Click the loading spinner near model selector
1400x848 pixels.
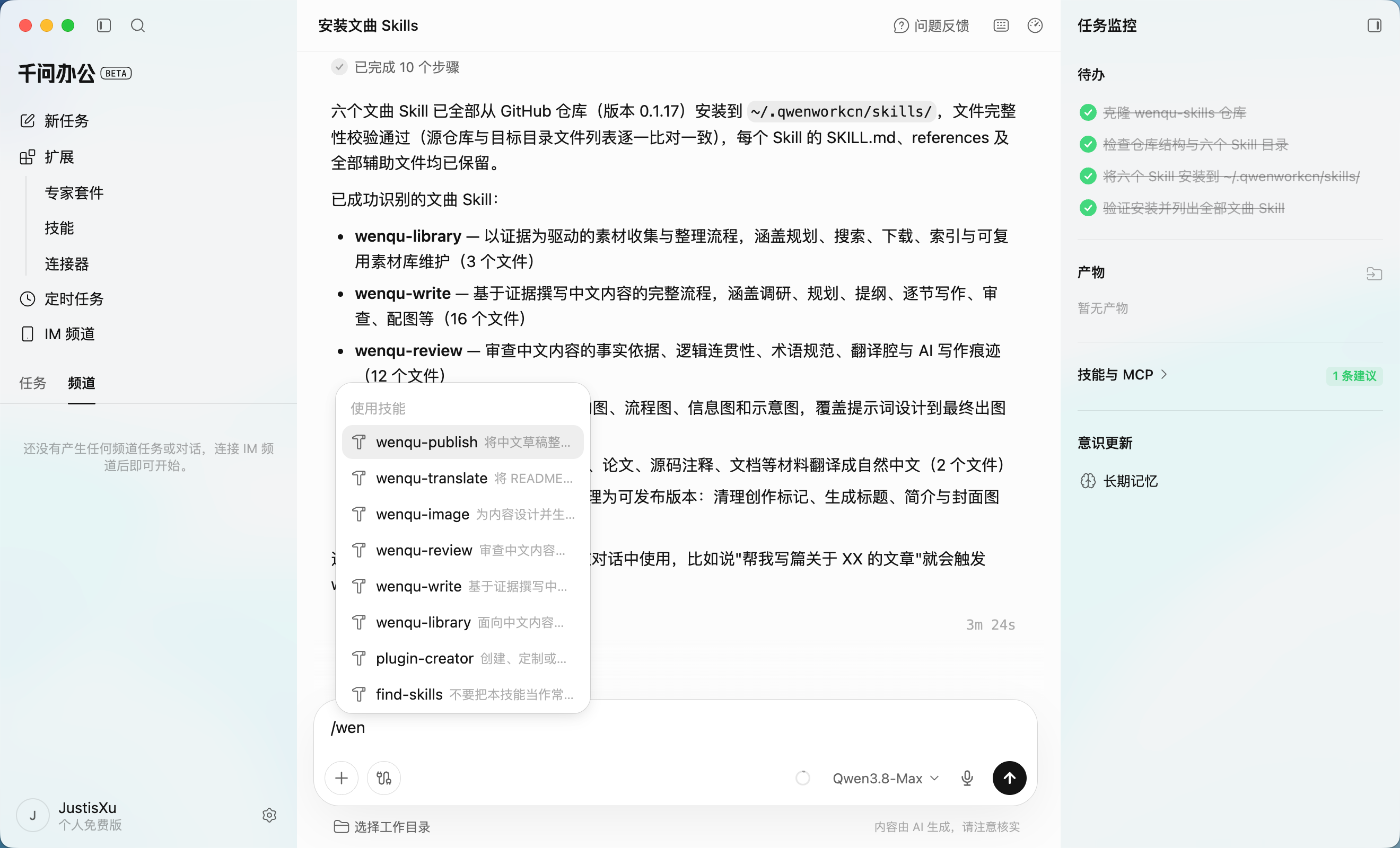(x=802, y=778)
